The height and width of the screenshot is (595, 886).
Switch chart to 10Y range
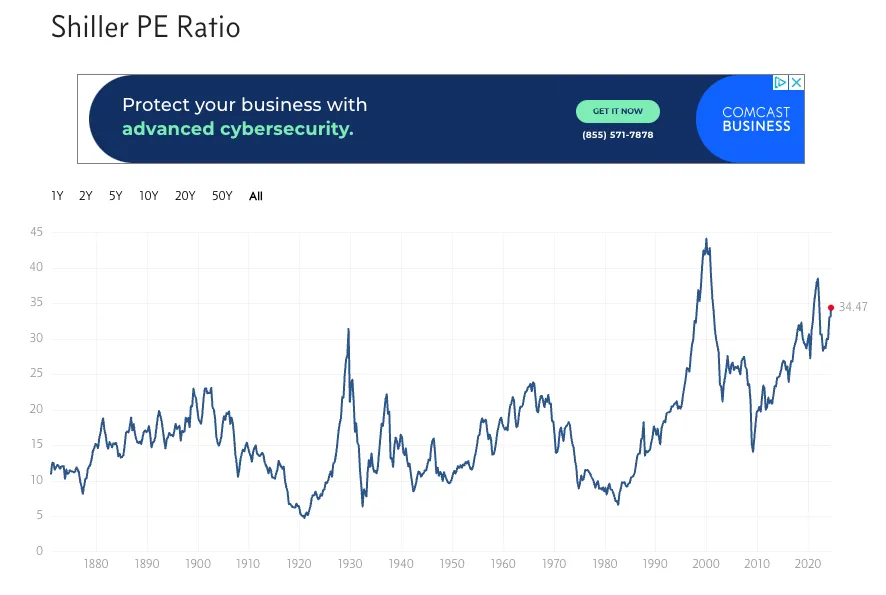pos(149,196)
